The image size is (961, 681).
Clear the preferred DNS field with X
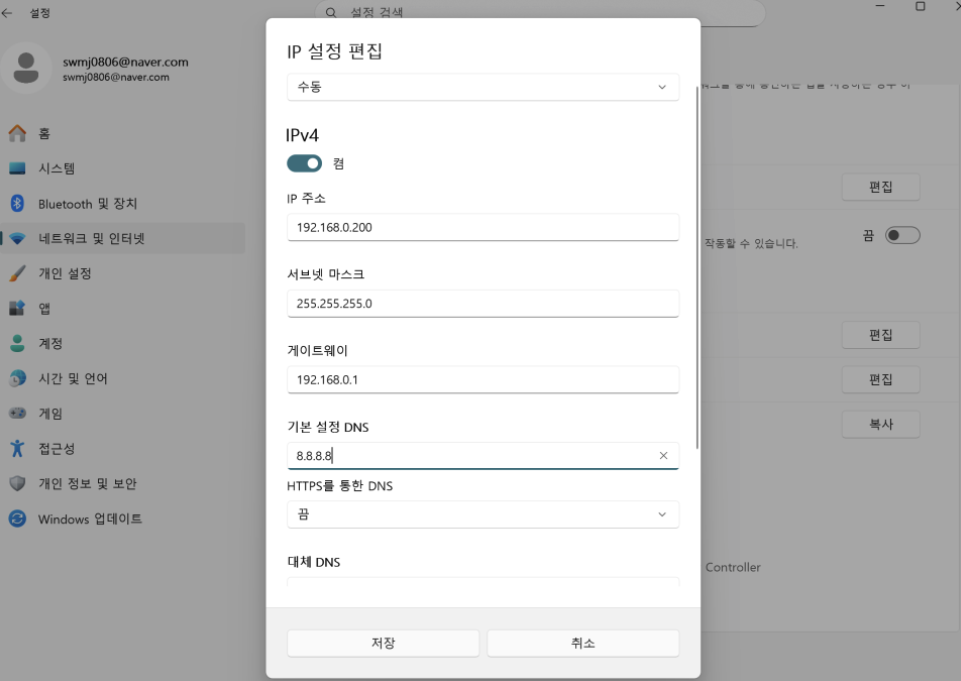663,456
